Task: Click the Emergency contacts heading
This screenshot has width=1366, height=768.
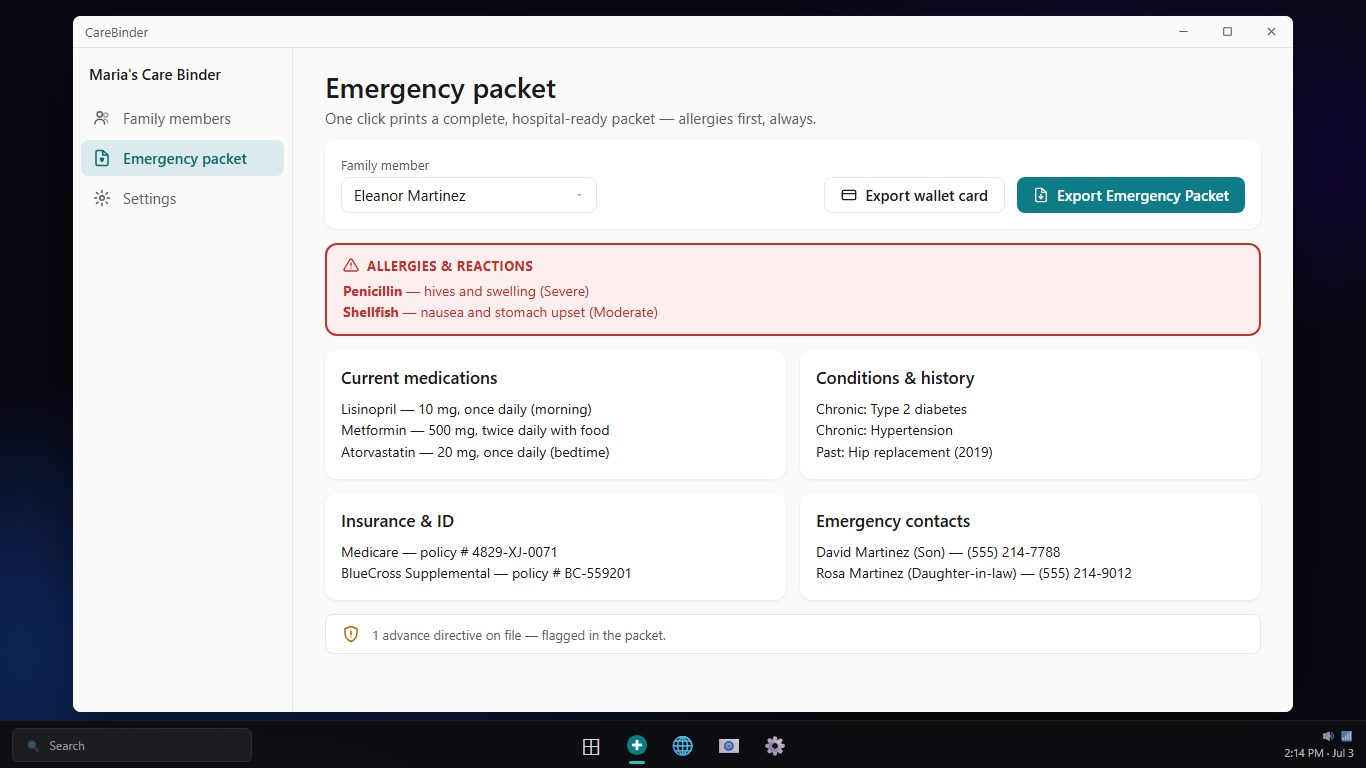Action: coord(893,521)
